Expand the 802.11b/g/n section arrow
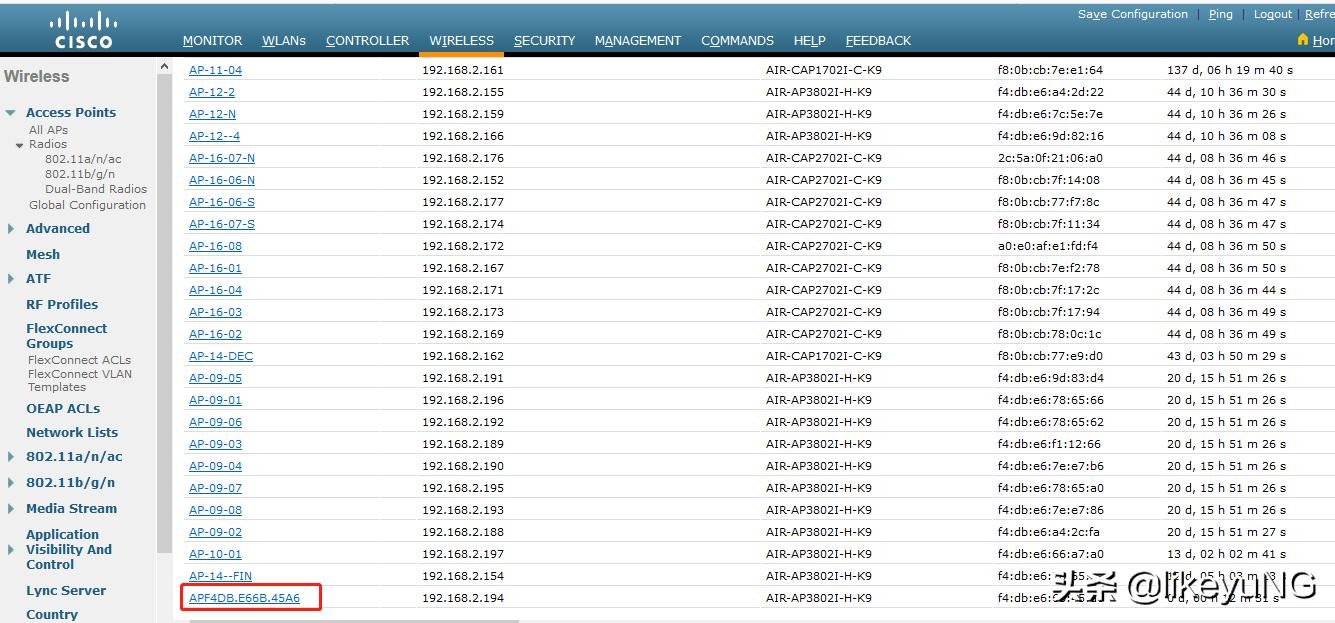This screenshot has height=623, width=1335. point(10,483)
